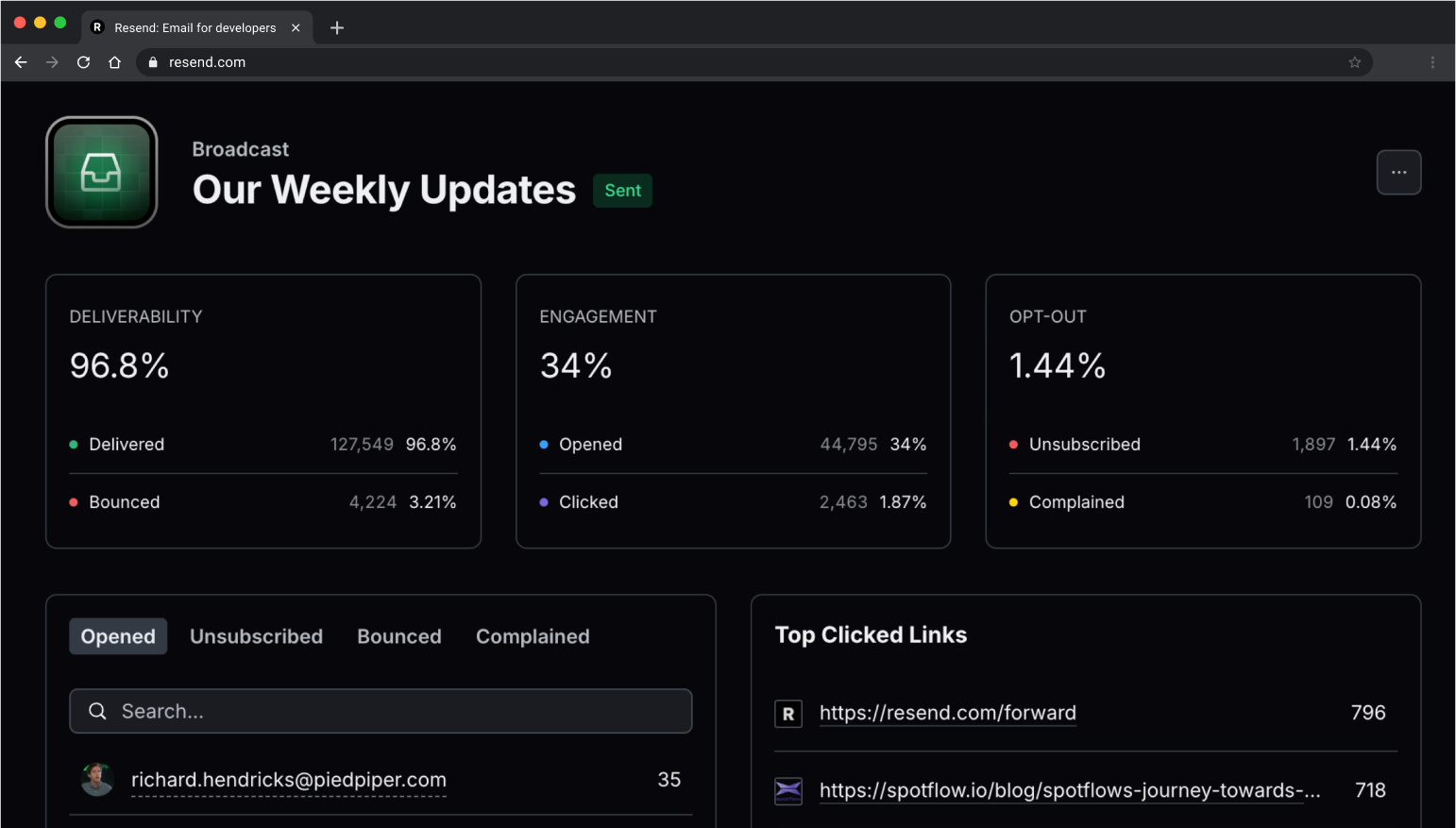
Task: Show the Complained tab
Action: 533,636
